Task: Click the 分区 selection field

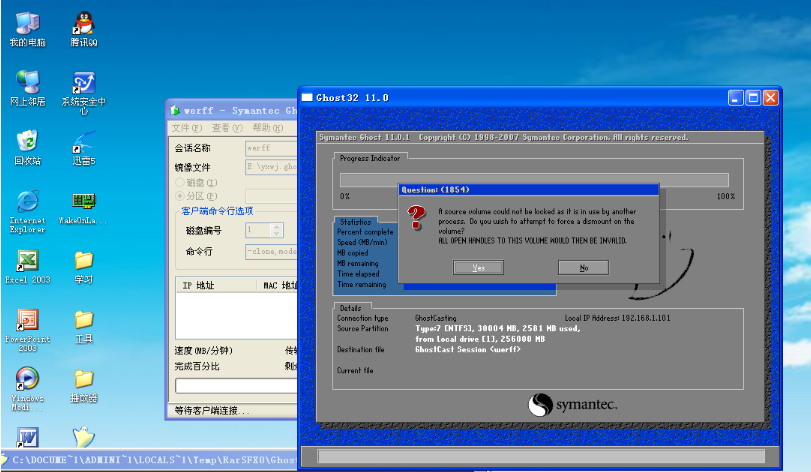Action: coord(271,196)
